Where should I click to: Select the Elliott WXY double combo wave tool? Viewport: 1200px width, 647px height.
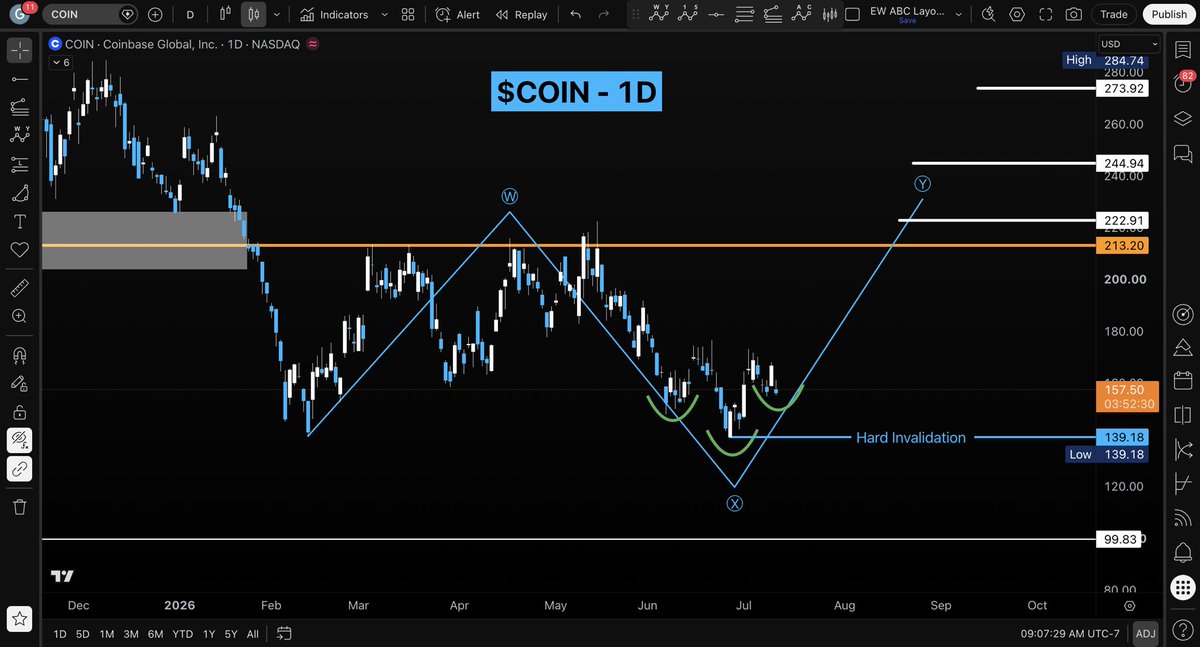pos(659,13)
